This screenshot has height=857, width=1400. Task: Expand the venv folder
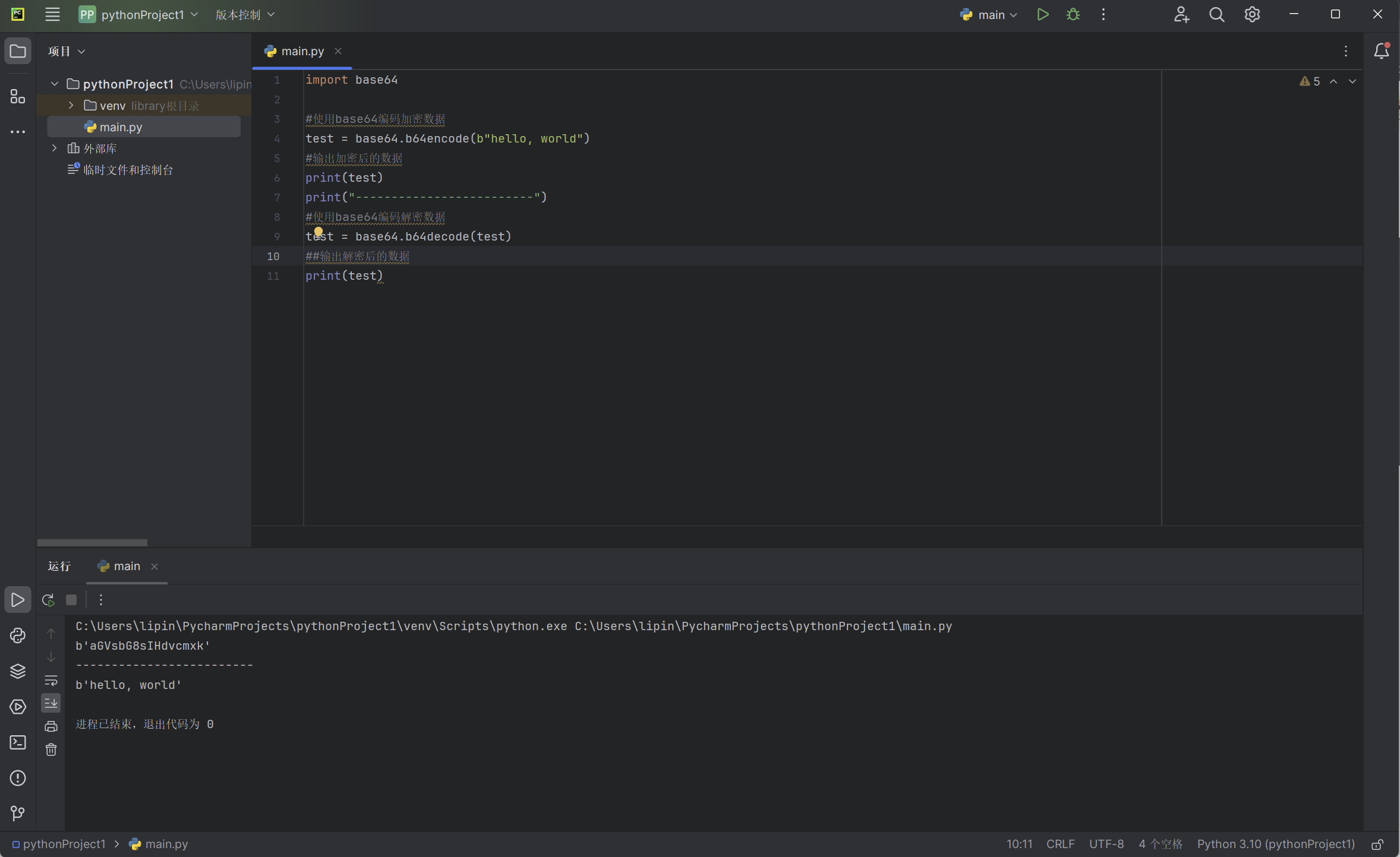[71, 105]
